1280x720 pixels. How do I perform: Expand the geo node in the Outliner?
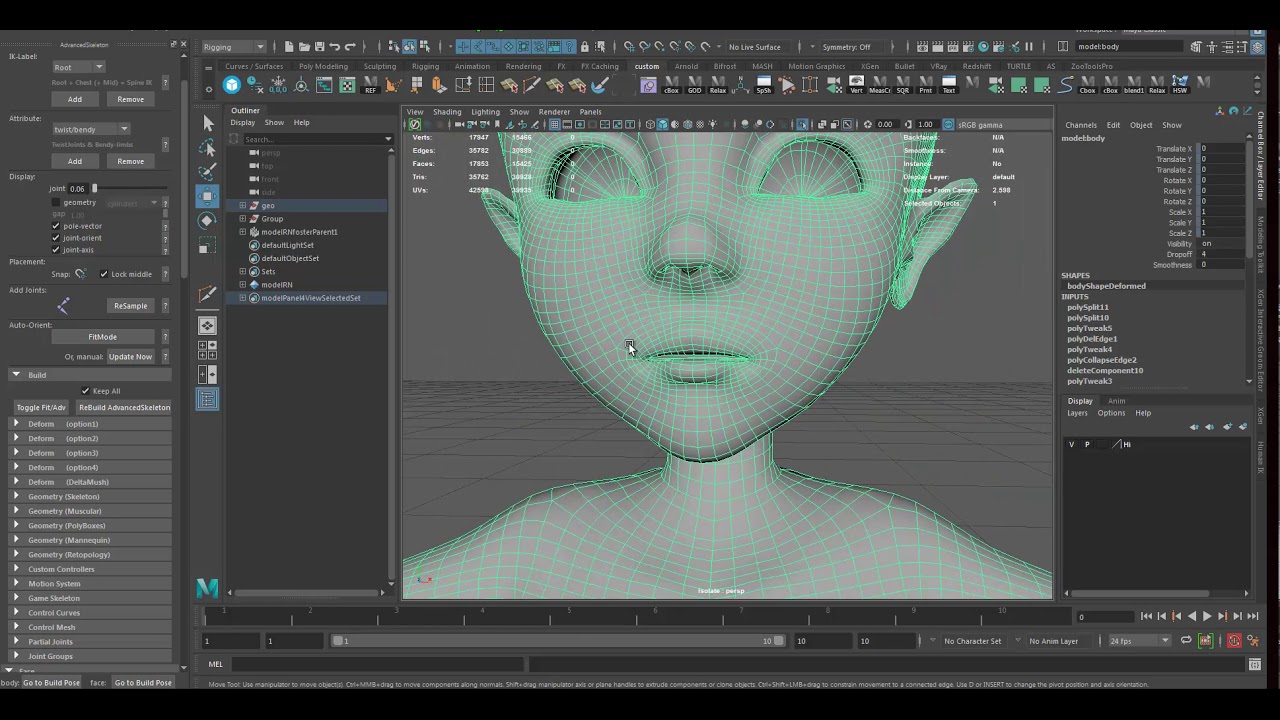pyautogui.click(x=242, y=205)
